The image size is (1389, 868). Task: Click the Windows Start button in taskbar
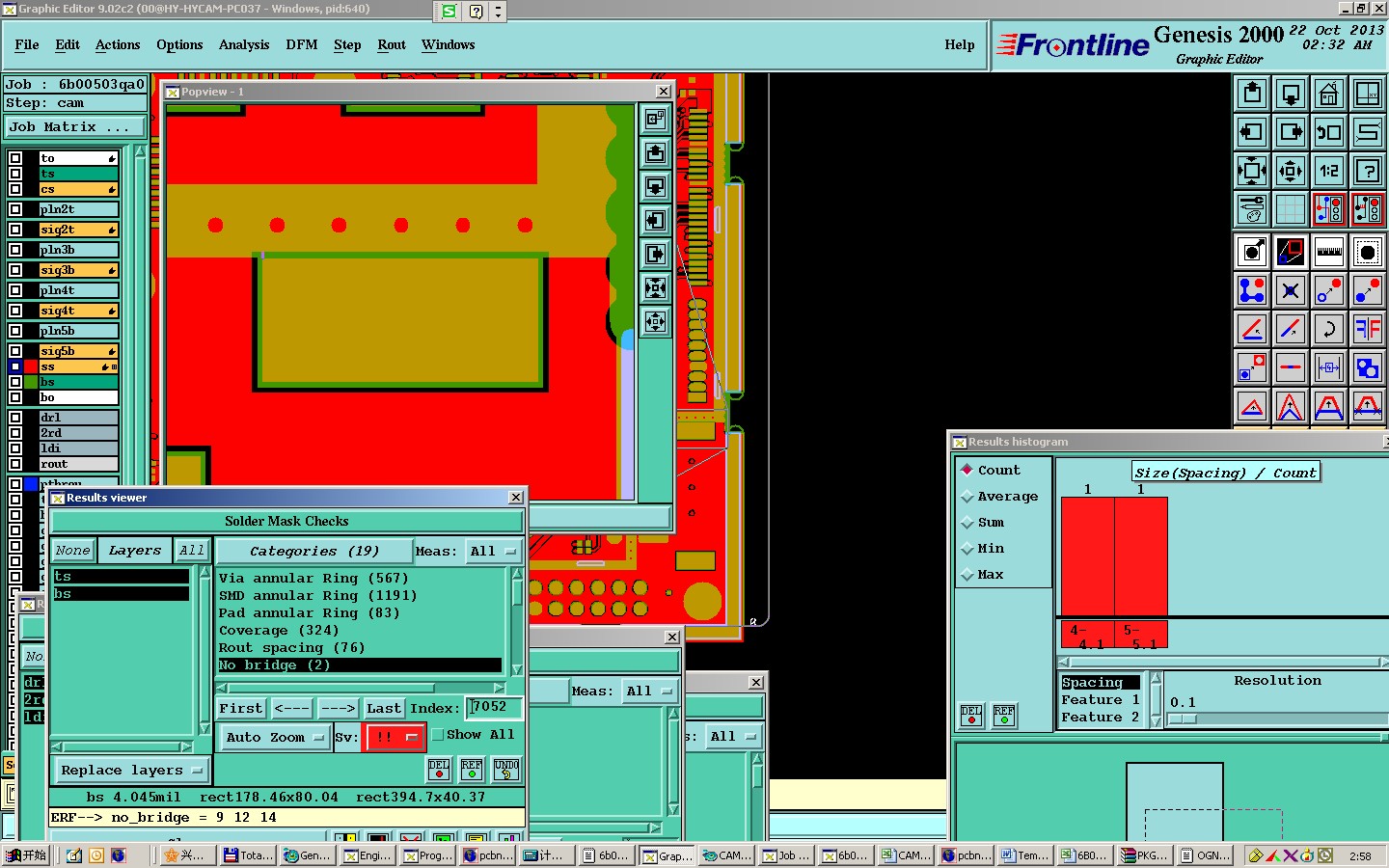pyautogui.click(x=26, y=855)
